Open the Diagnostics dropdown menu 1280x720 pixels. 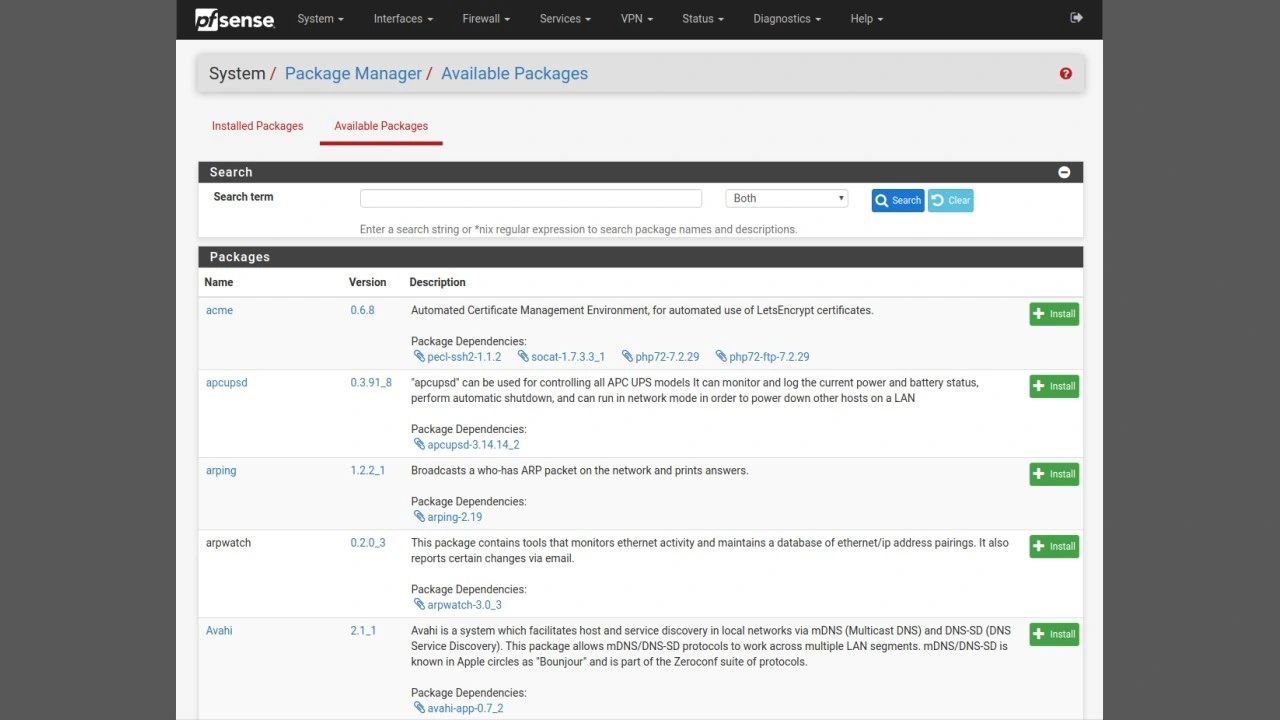787,19
